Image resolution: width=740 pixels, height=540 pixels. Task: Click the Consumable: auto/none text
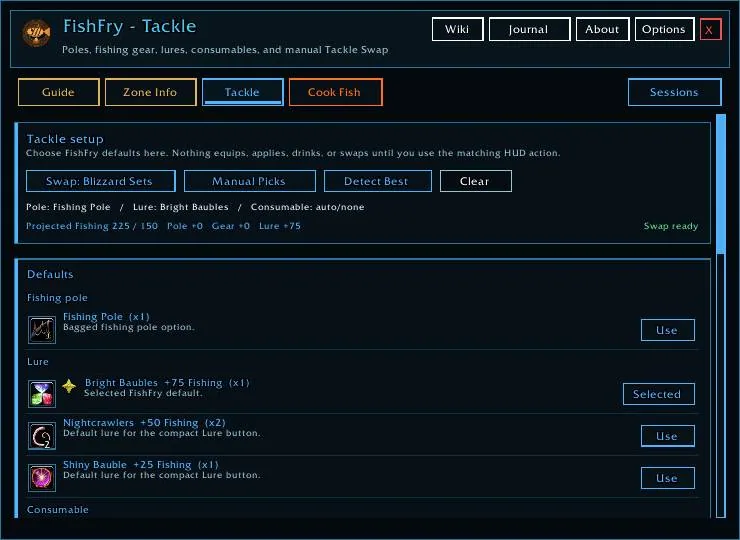[x=307, y=207]
